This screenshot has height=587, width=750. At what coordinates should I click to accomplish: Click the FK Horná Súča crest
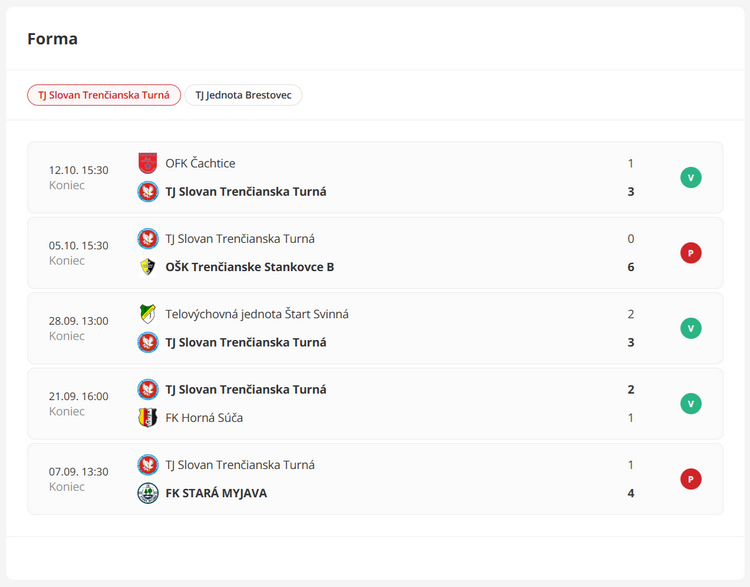point(148,417)
